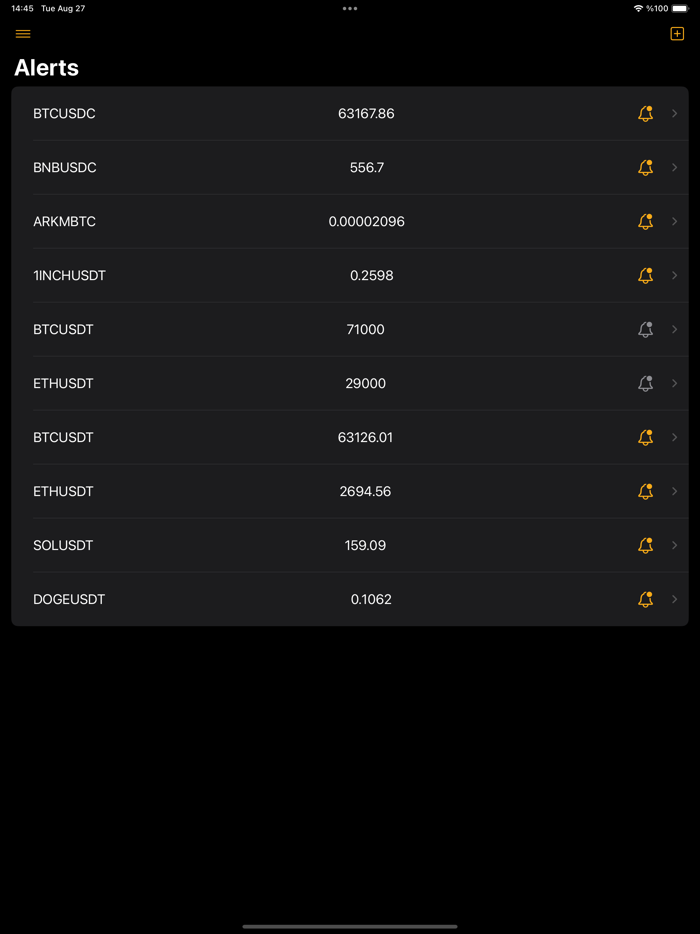Tap the home indicator bar at the bottom
700x934 pixels.
pos(350,925)
